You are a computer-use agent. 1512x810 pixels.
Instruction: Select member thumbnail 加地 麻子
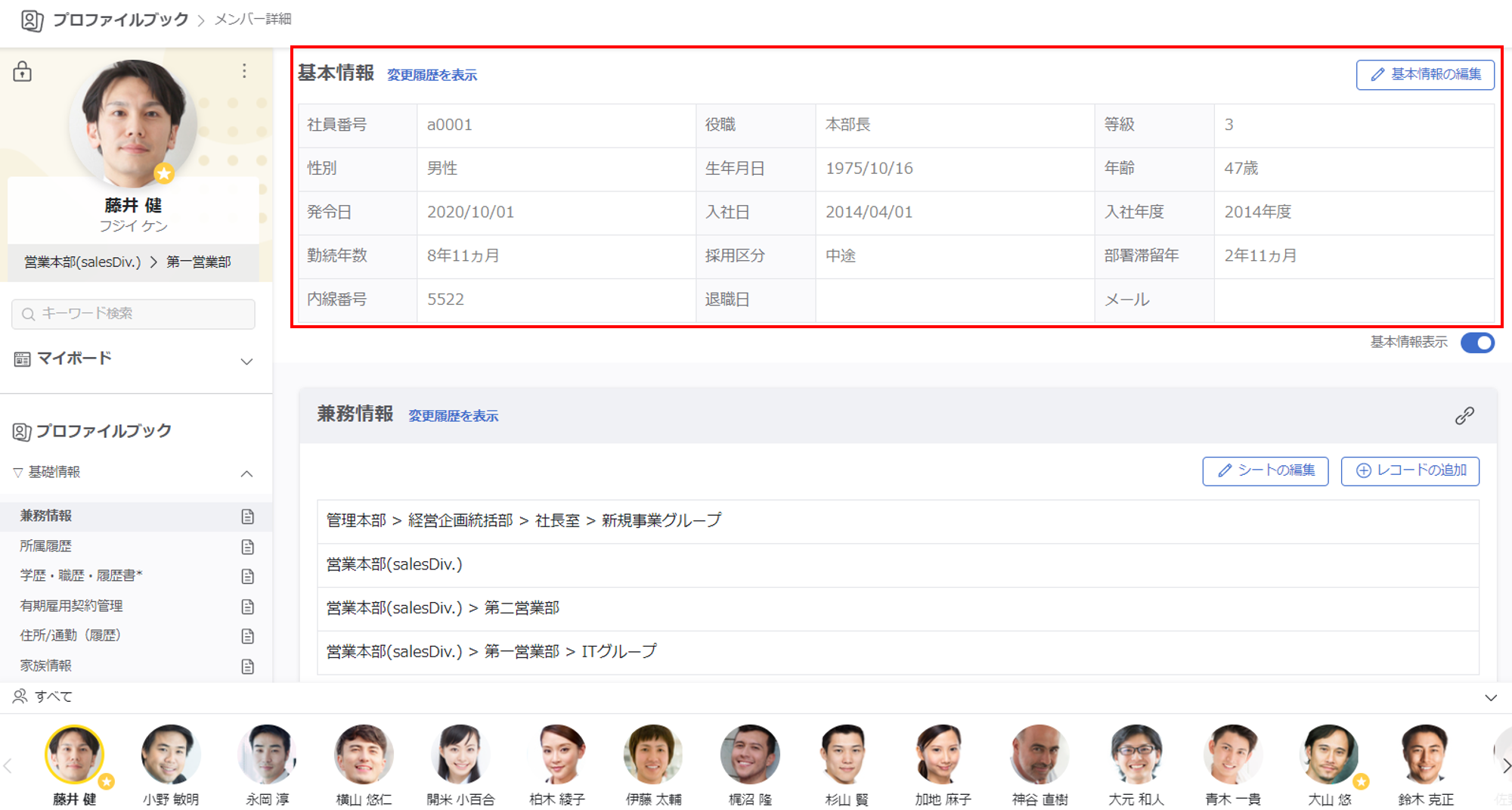pyautogui.click(x=943, y=754)
